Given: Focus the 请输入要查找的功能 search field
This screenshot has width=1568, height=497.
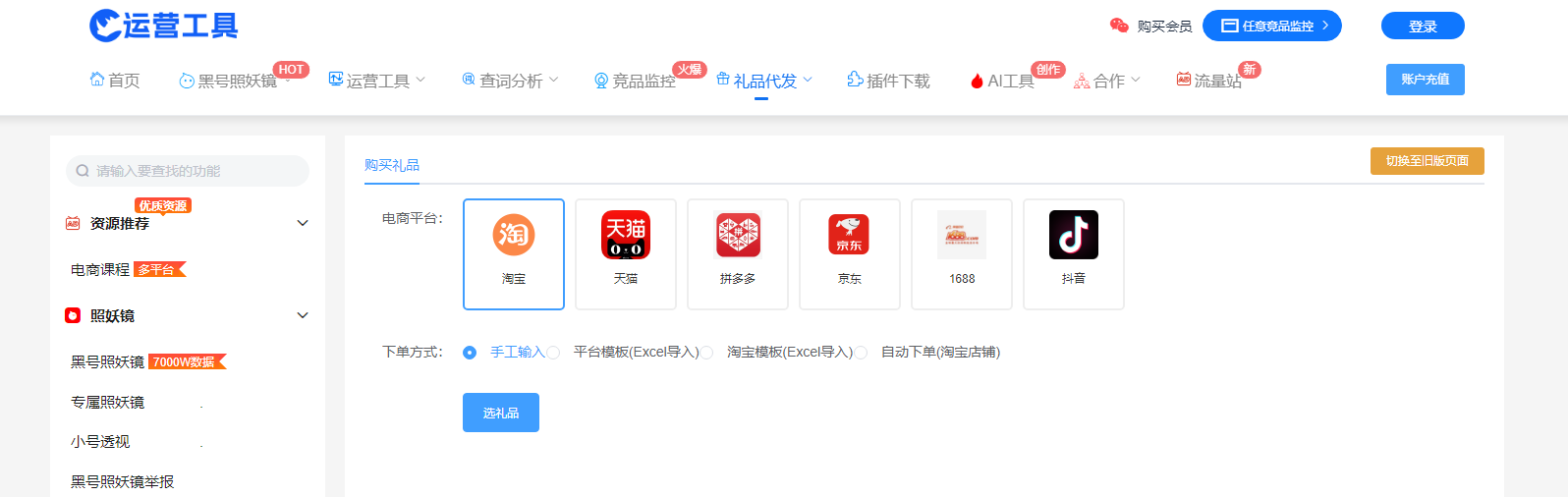Looking at the screenshot, I should click(x=188, y=171).
